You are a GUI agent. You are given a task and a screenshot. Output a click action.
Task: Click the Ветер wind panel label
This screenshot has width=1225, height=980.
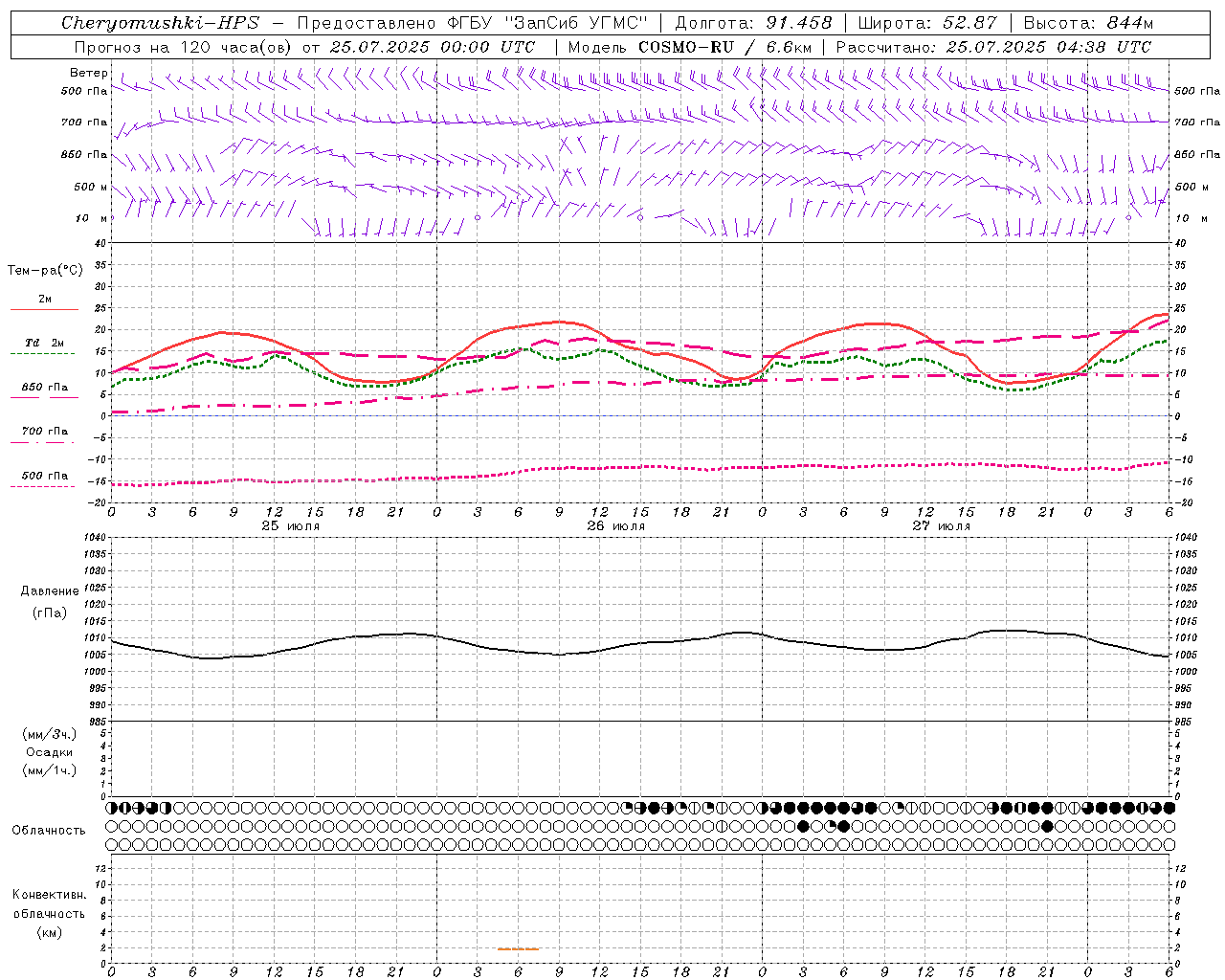pos(89,73)
